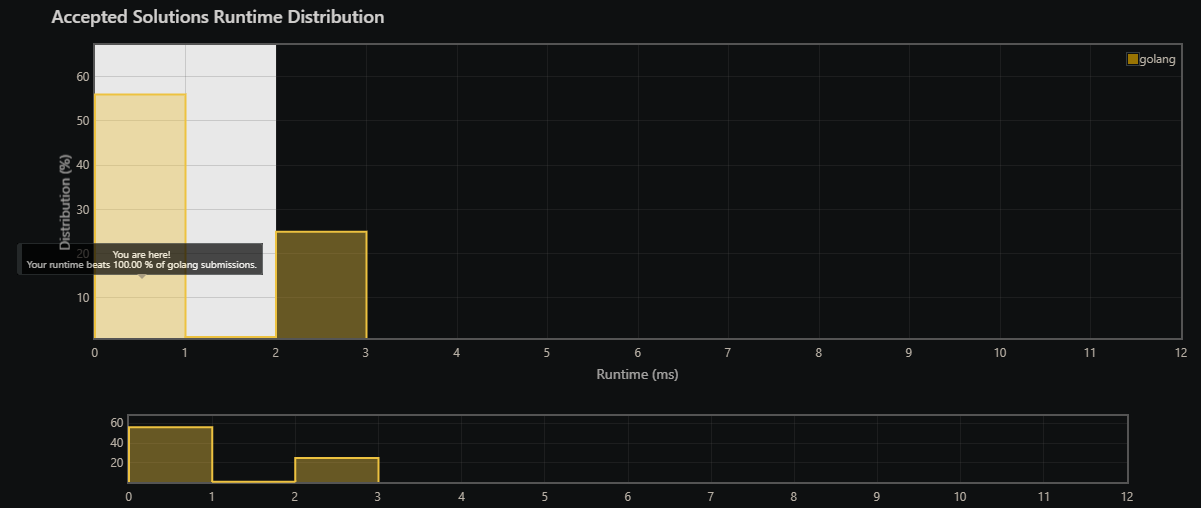The width and height of the screenshot is (1201, 508).
Task: Click the 60 label on main chart y-axis
Action: [x=83, y=77]
